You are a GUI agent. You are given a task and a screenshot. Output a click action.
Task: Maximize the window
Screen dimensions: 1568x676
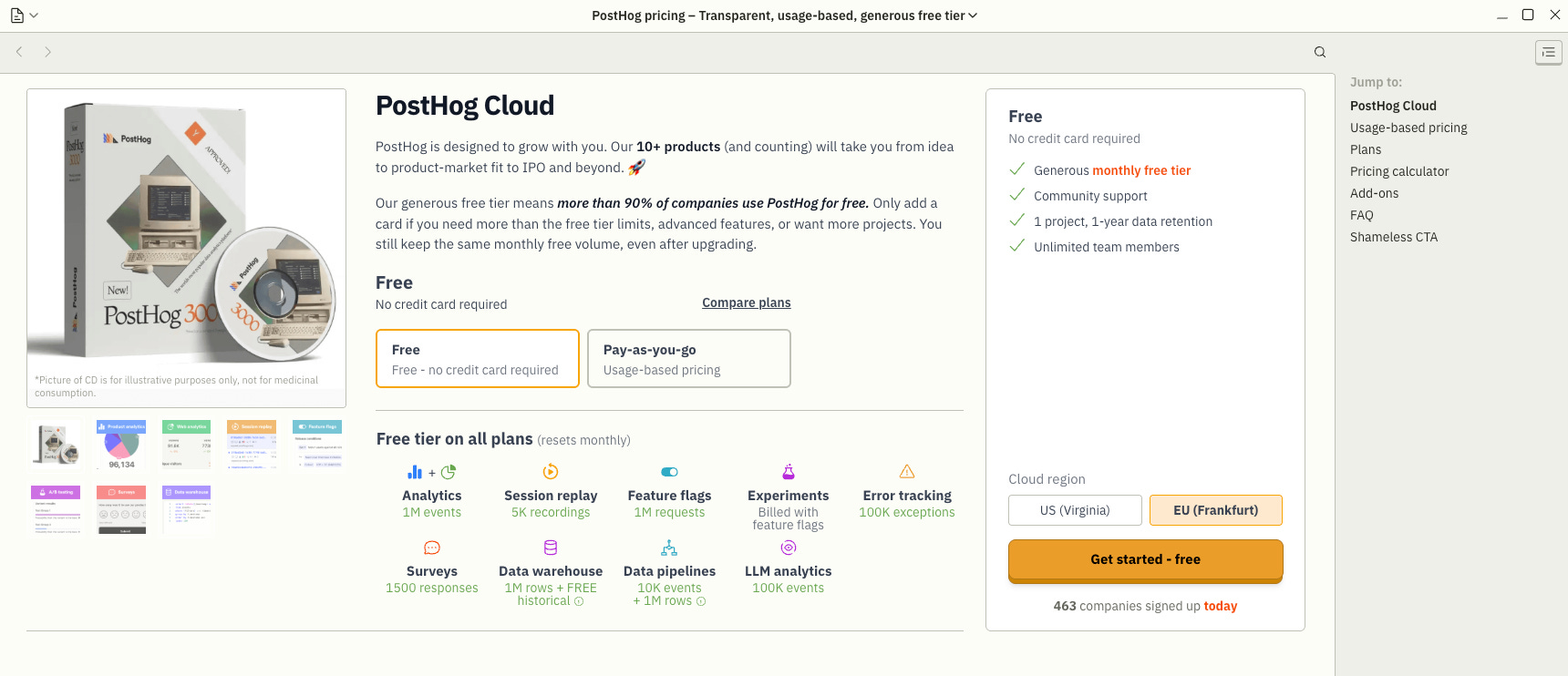point(1528,15)
